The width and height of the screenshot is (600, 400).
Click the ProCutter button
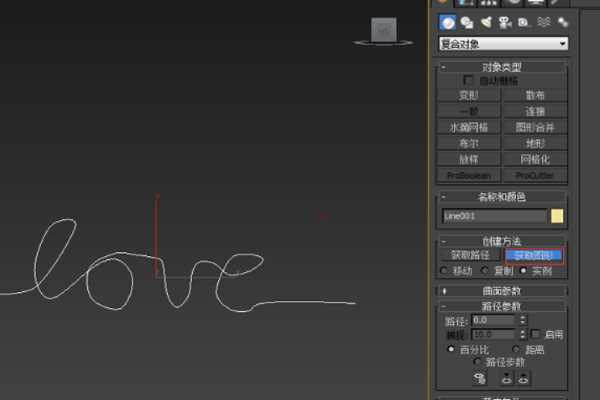535,175
